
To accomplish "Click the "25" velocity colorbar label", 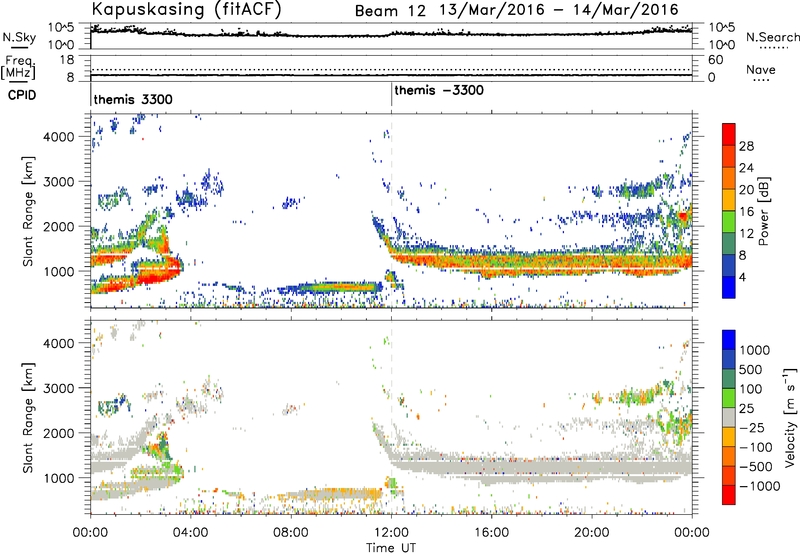I will click(x=746, y=408).
